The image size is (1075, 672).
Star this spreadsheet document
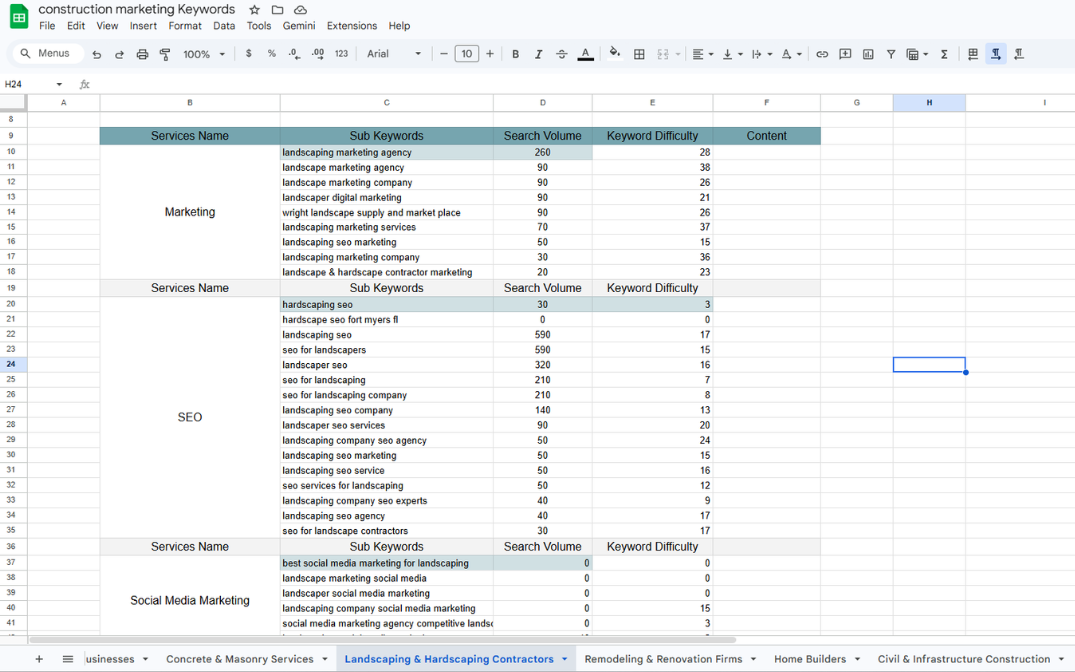pyautogui.click(x=255, y=10)
